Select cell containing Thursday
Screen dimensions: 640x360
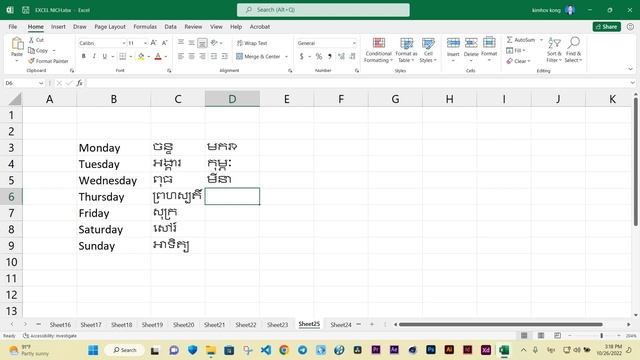coord(113,197)
